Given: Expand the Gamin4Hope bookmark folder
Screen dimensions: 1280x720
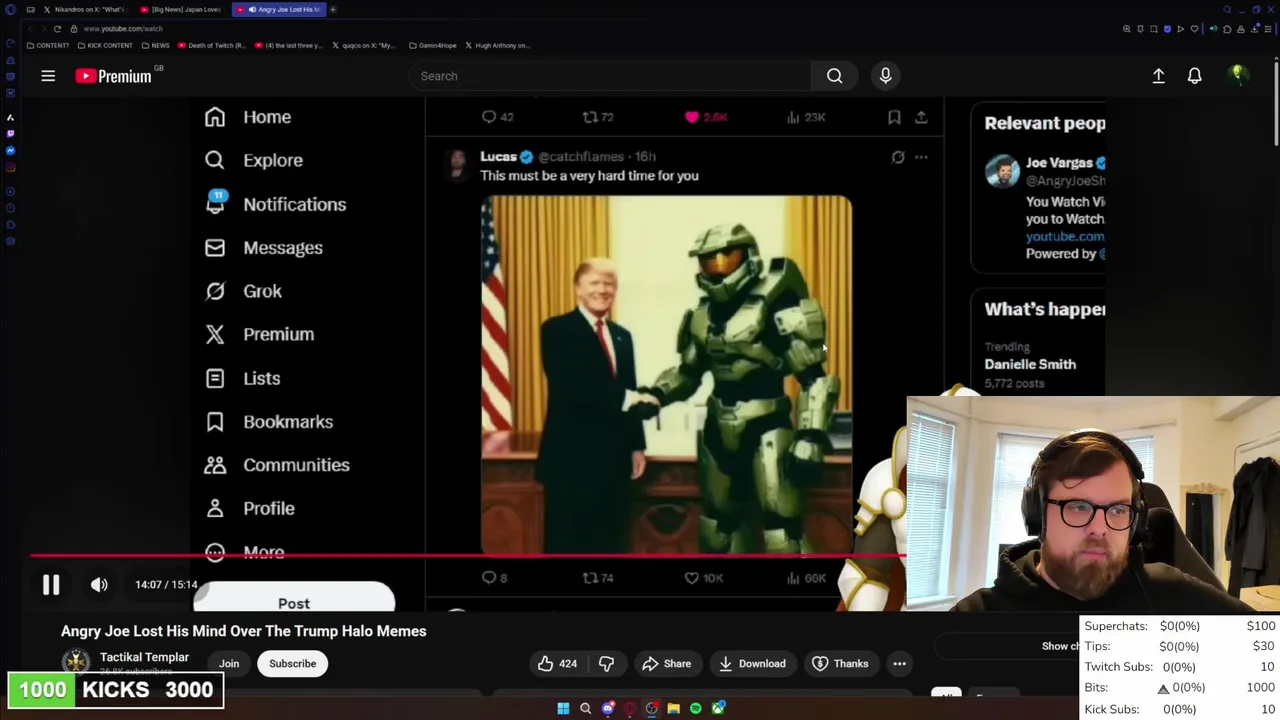Looking at the screenshot, I should pos(433,45).
